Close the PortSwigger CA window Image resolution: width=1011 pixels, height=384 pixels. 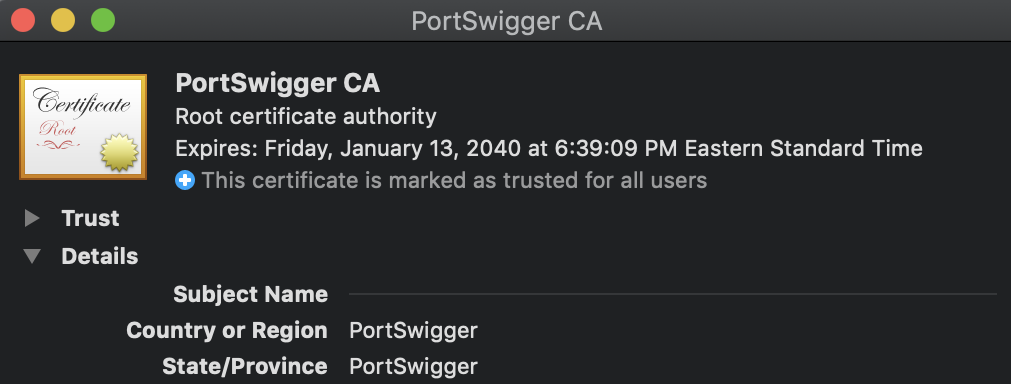click(x=23, y=20)
